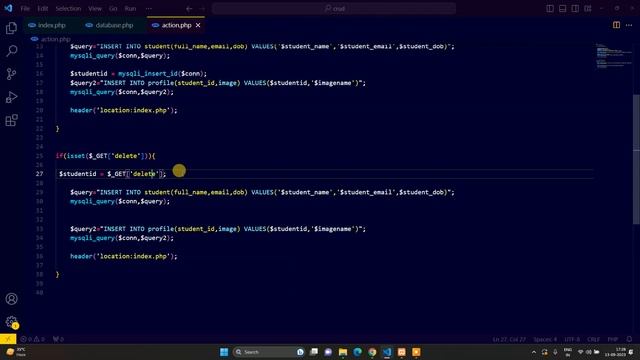Image resolution: width=640 pixels, height=360 pixels.
Task: Click mysqli_insert_id($conn) on line 16
Action: coord(162,73)
